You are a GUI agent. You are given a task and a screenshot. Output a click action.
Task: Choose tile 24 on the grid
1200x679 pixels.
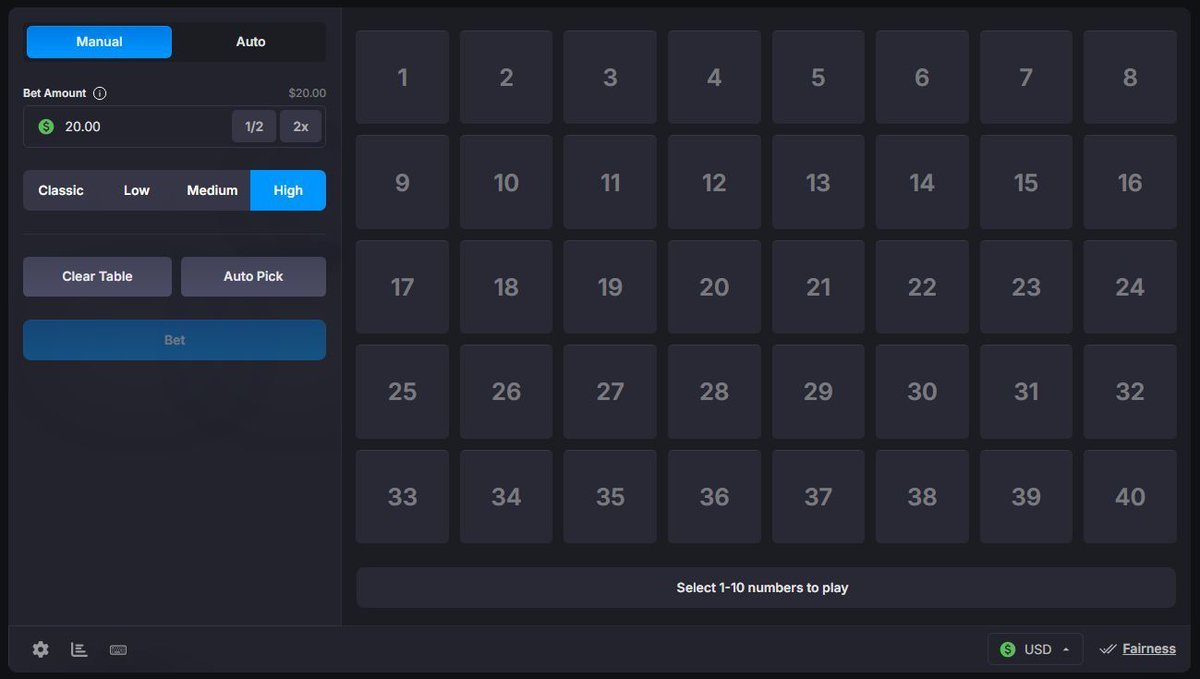[x=1130, y=287]
